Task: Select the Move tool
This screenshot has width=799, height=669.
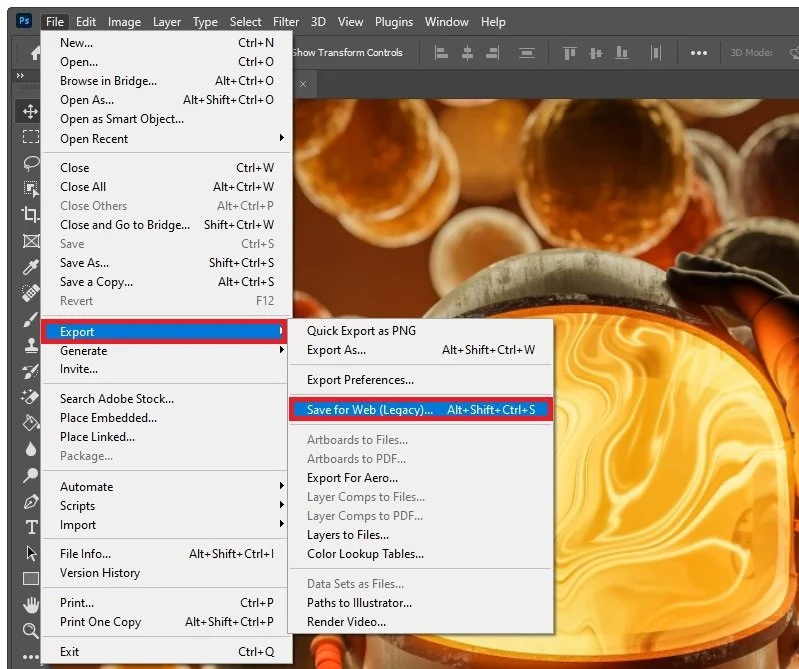Action: point(30,112)
